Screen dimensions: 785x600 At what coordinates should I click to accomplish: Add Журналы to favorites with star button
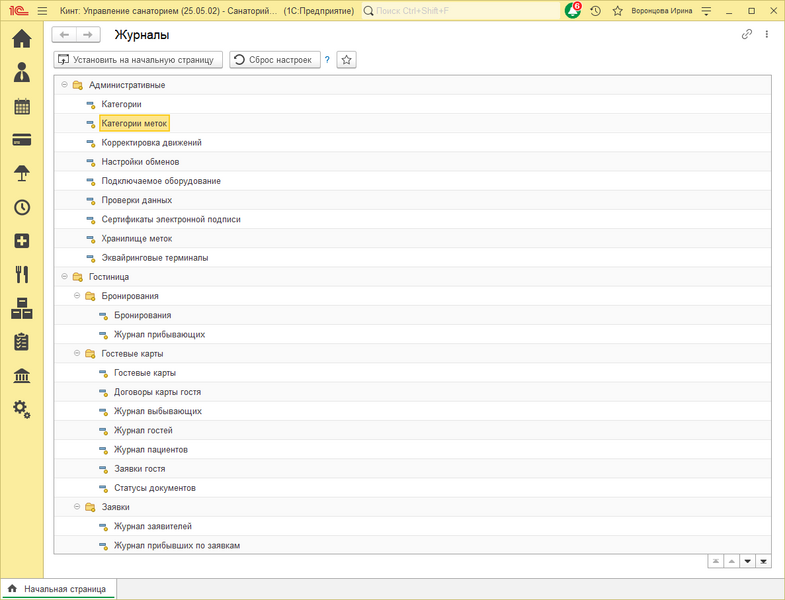point(346,60)
